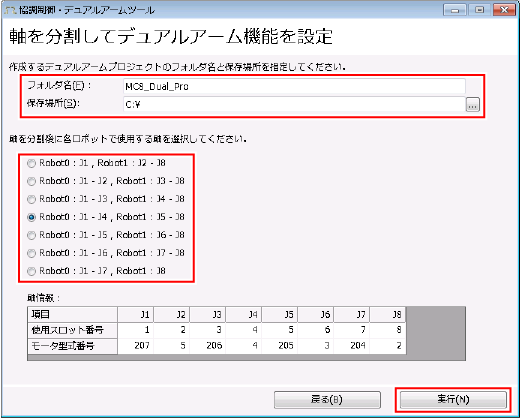Click the app icon in title bar
The image size is (520, 418).
click(10, 10)
